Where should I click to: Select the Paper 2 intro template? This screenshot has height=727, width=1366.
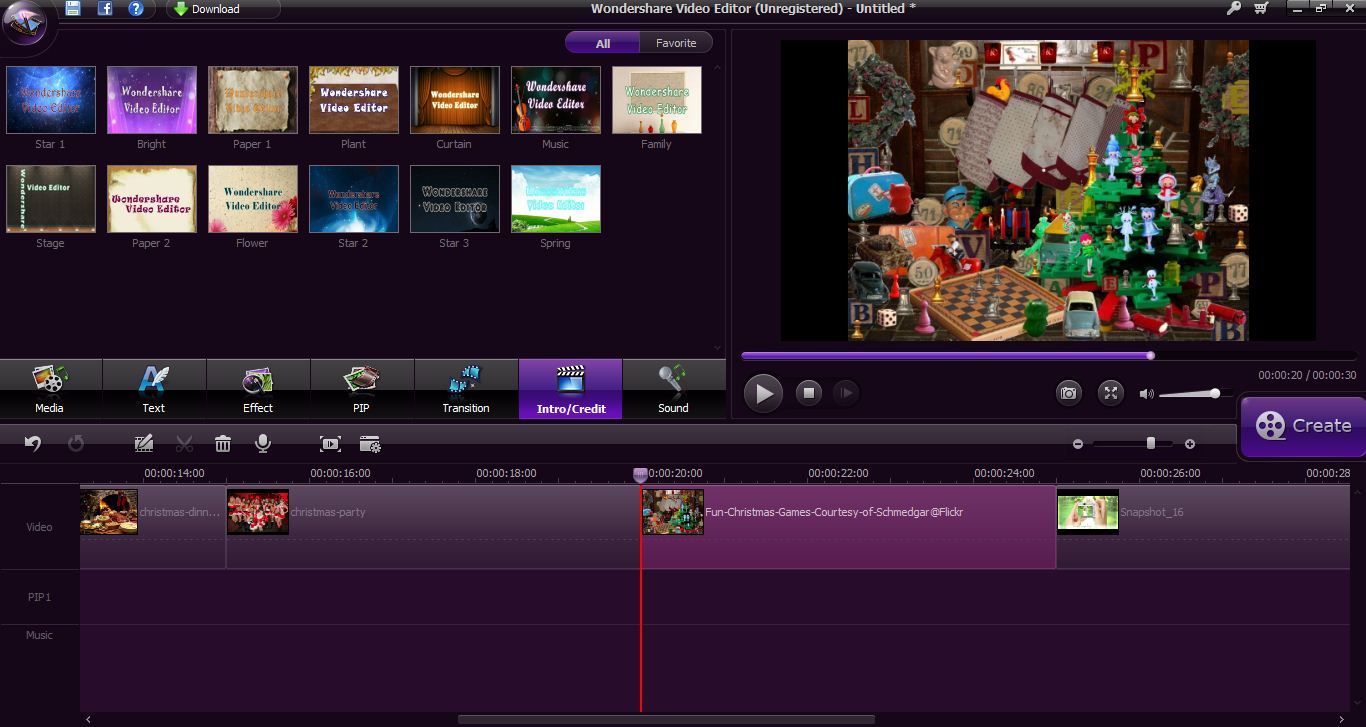152,199
